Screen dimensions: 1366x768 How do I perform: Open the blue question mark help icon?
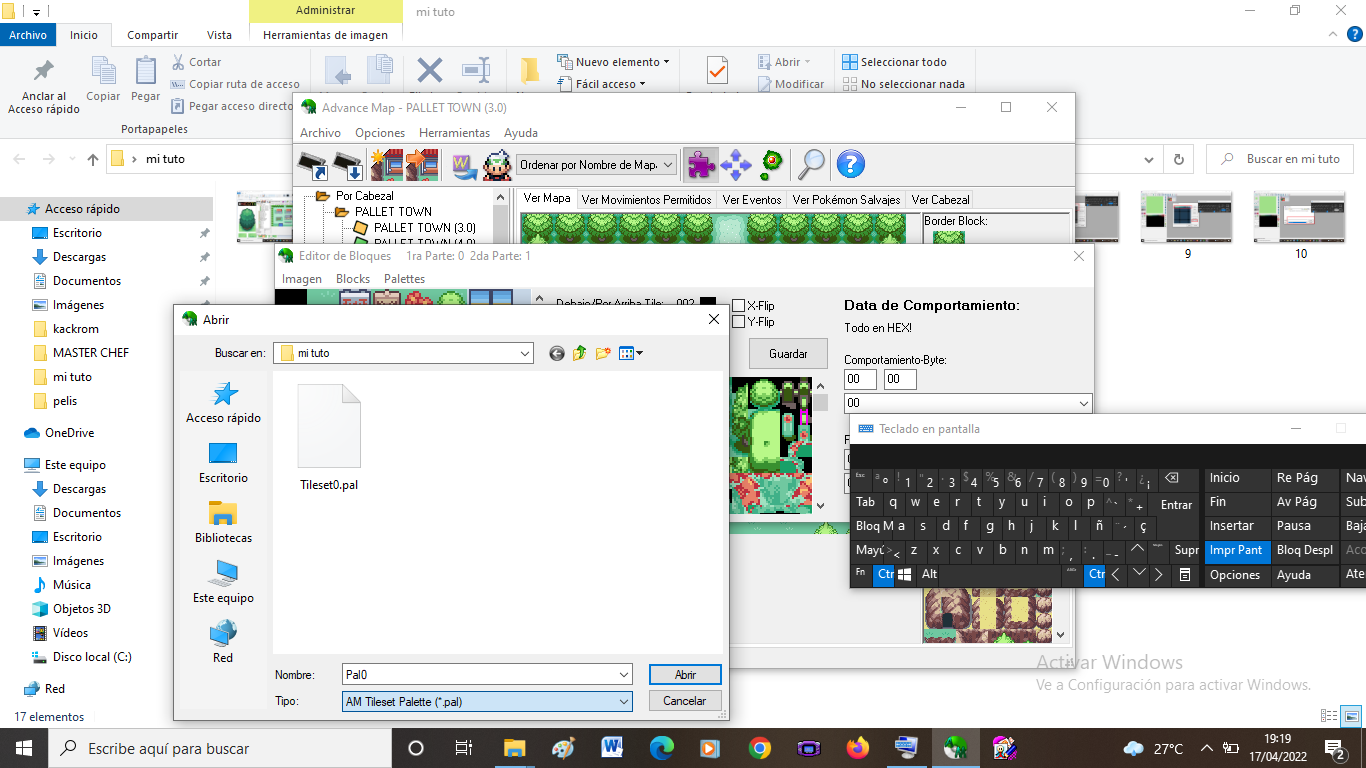click(x=850, y=164)
